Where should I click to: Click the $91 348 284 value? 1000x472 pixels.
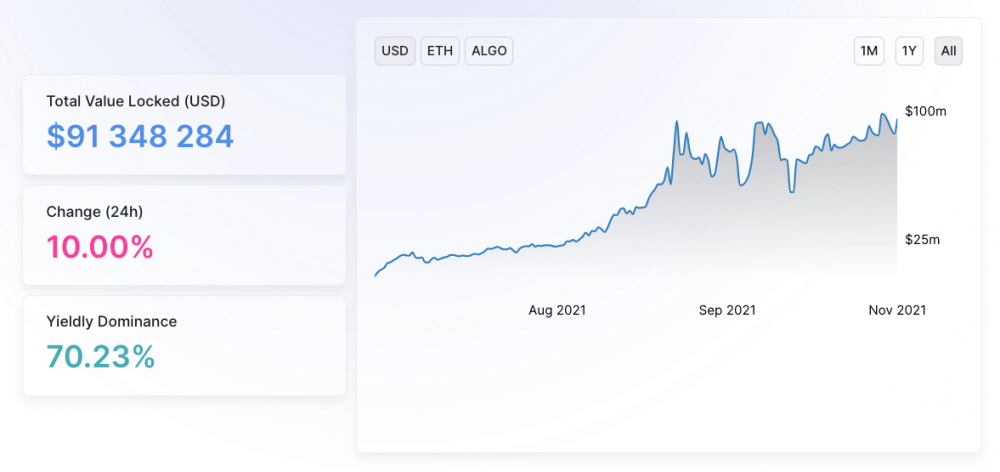(x=140, y=136)
